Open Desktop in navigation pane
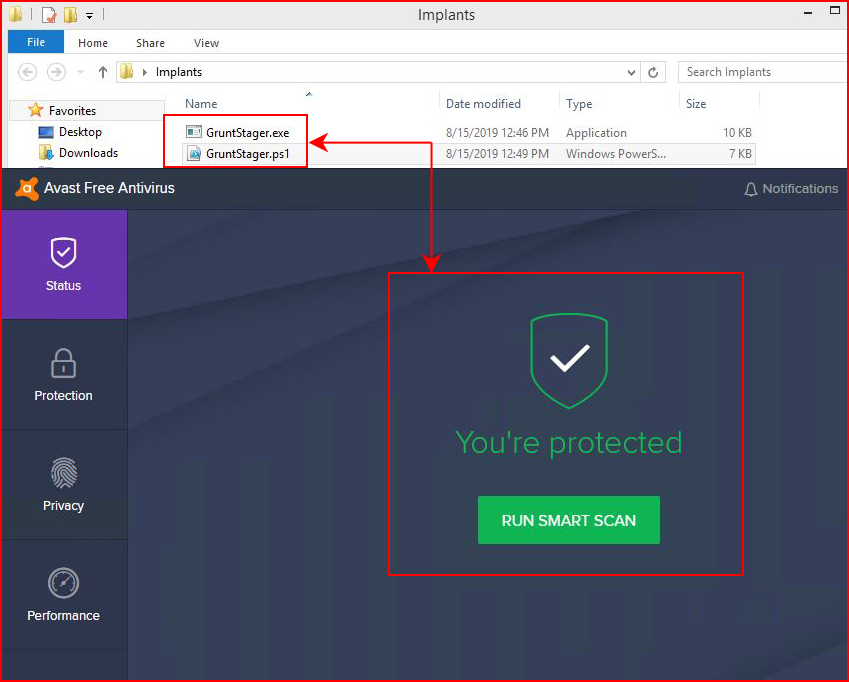 click(x=80, y=132)
